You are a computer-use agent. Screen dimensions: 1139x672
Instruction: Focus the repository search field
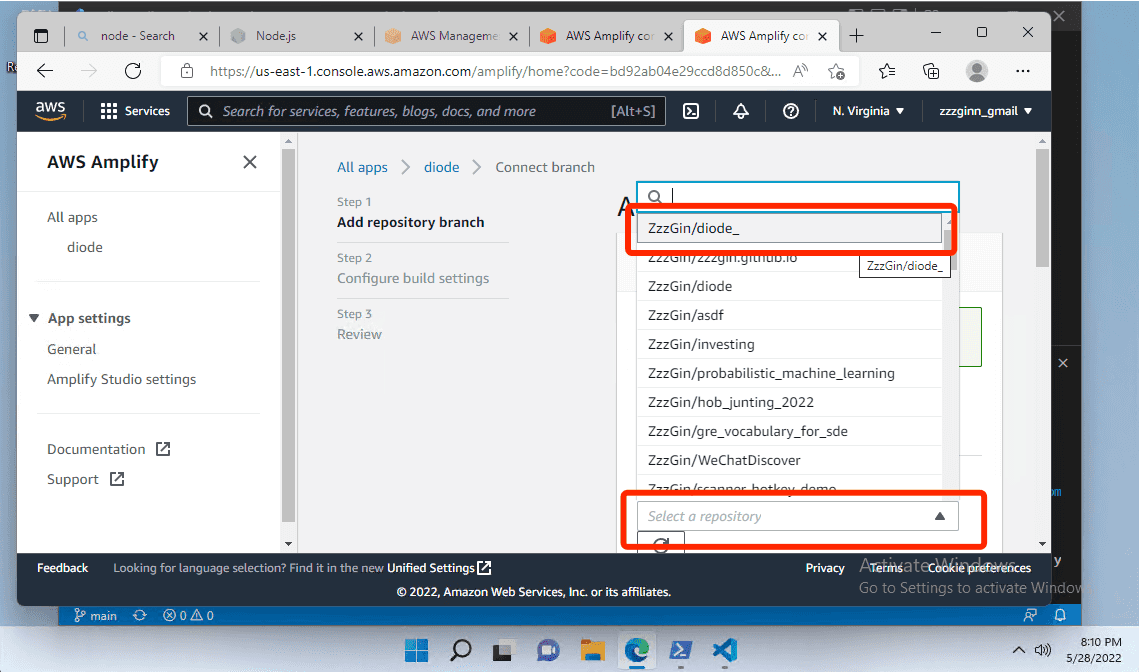click(798, 196)
